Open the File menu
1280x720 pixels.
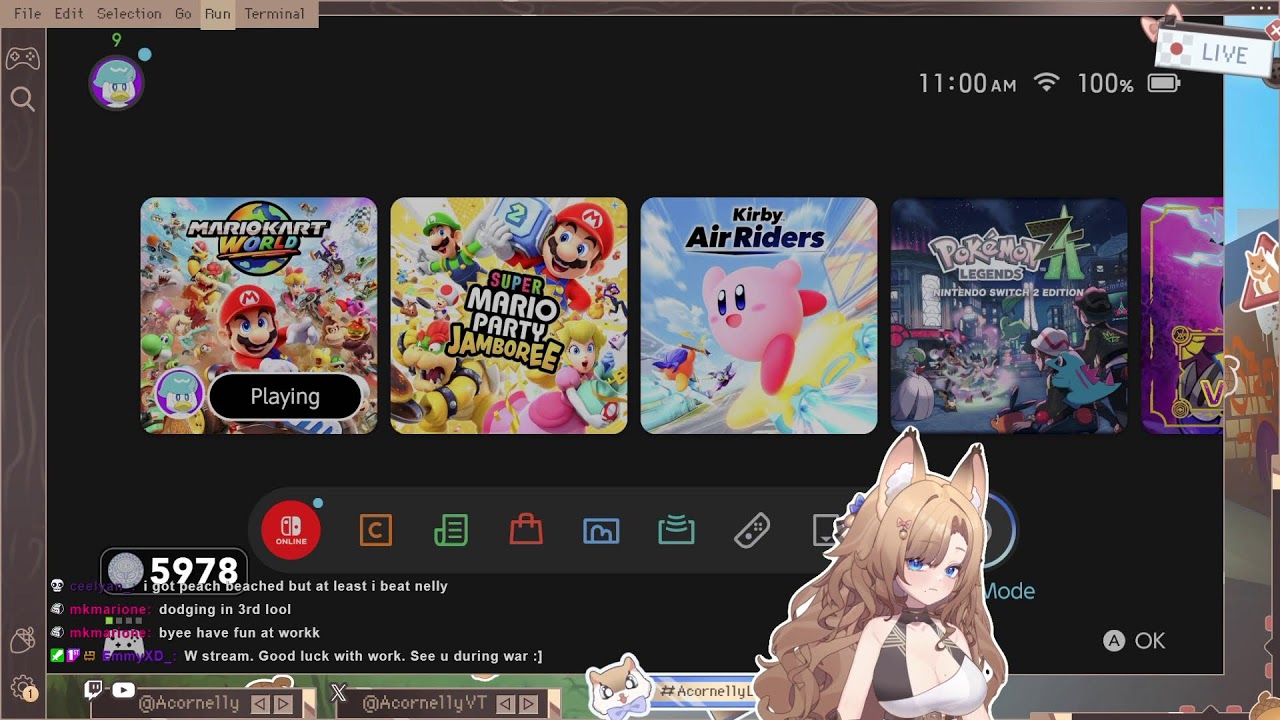click(27, 14)
